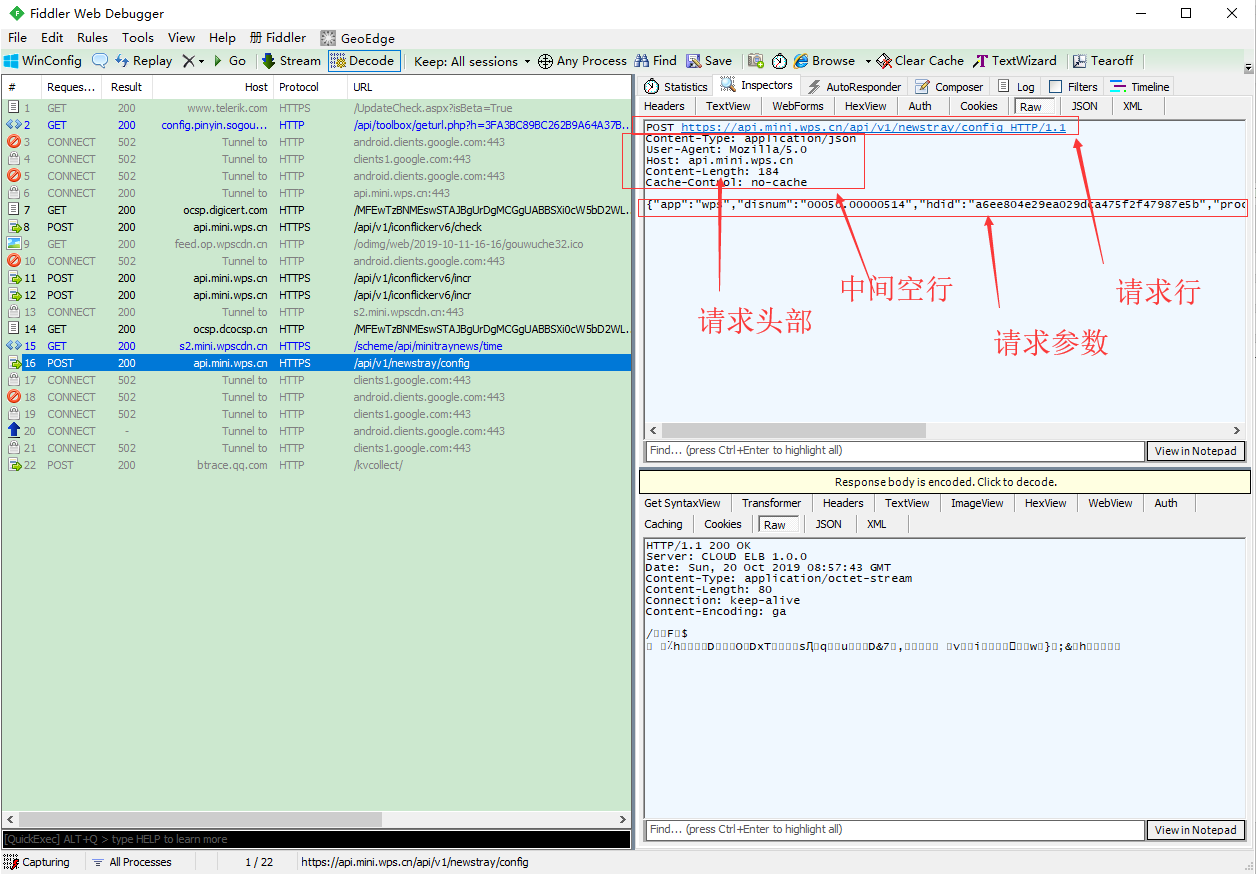The height and width of the screenshot is (874, 1256).
Task: Open the Remove sessions X dropdown
Action: click(x=193, y=61)
